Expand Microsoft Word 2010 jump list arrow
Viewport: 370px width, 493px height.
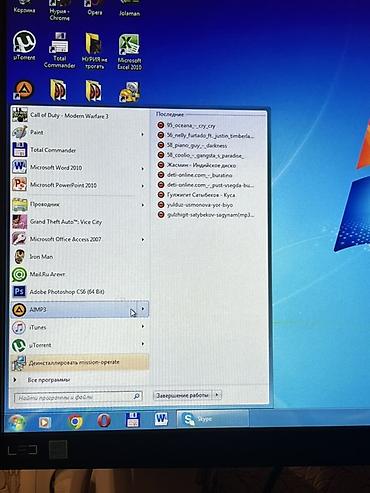pyautogui.click(x=143, y=169)
